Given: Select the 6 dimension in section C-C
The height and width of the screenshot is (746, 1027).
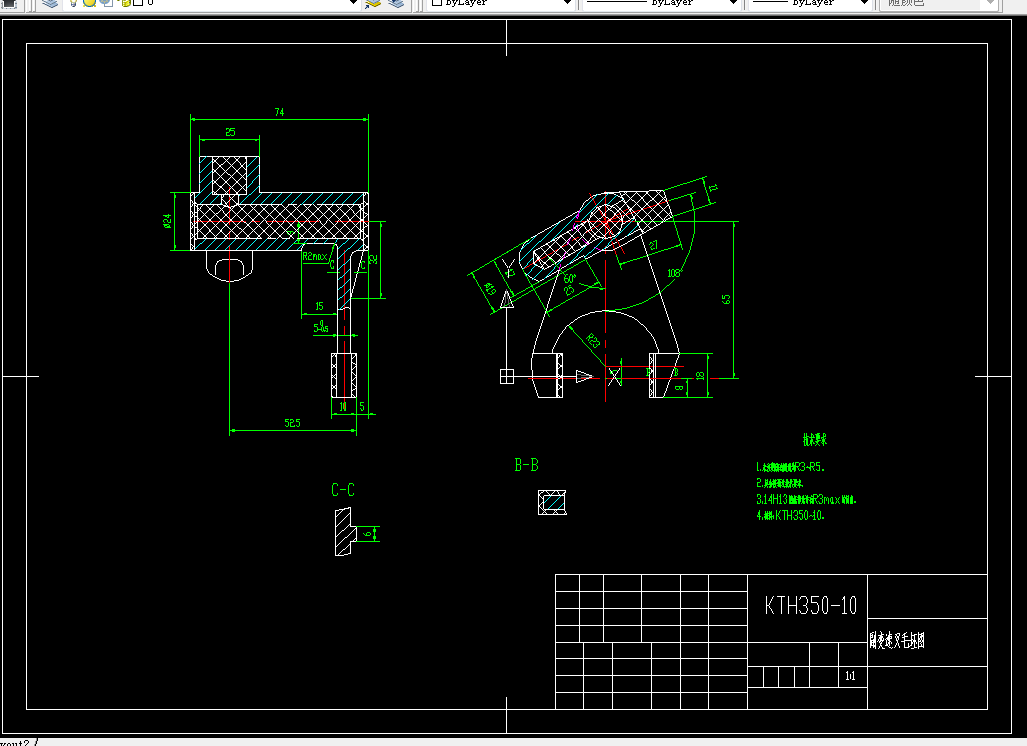Looking at the screenshot, I should [368, 534].
